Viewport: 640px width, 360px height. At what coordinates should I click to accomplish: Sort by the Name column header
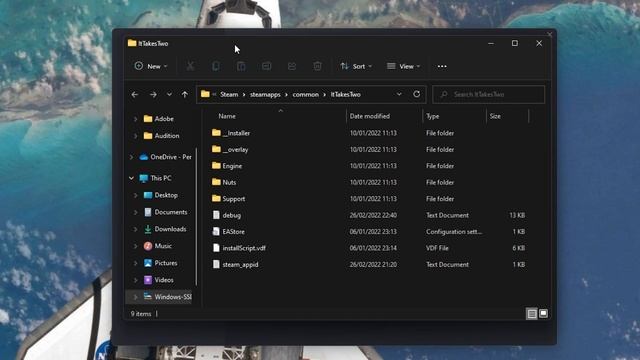point(227,116)
